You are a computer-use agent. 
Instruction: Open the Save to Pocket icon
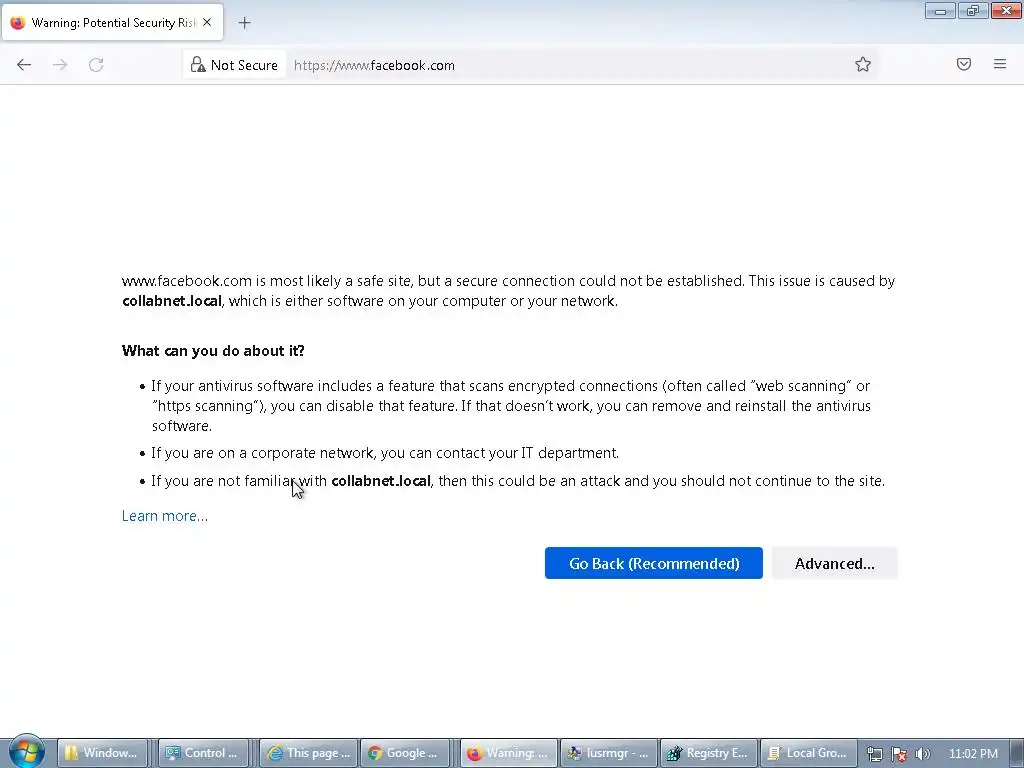pyautogui.click(x=964, y=64)
